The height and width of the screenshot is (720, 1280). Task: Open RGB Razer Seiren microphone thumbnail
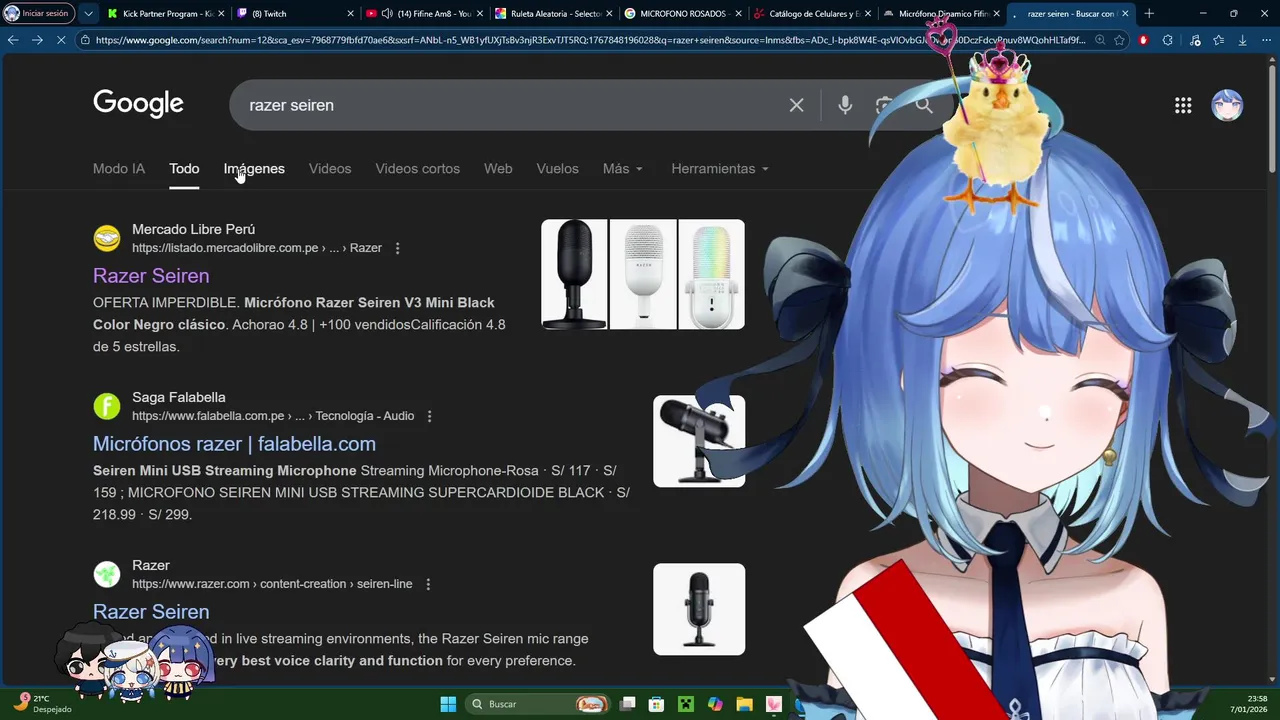point(711,274)
